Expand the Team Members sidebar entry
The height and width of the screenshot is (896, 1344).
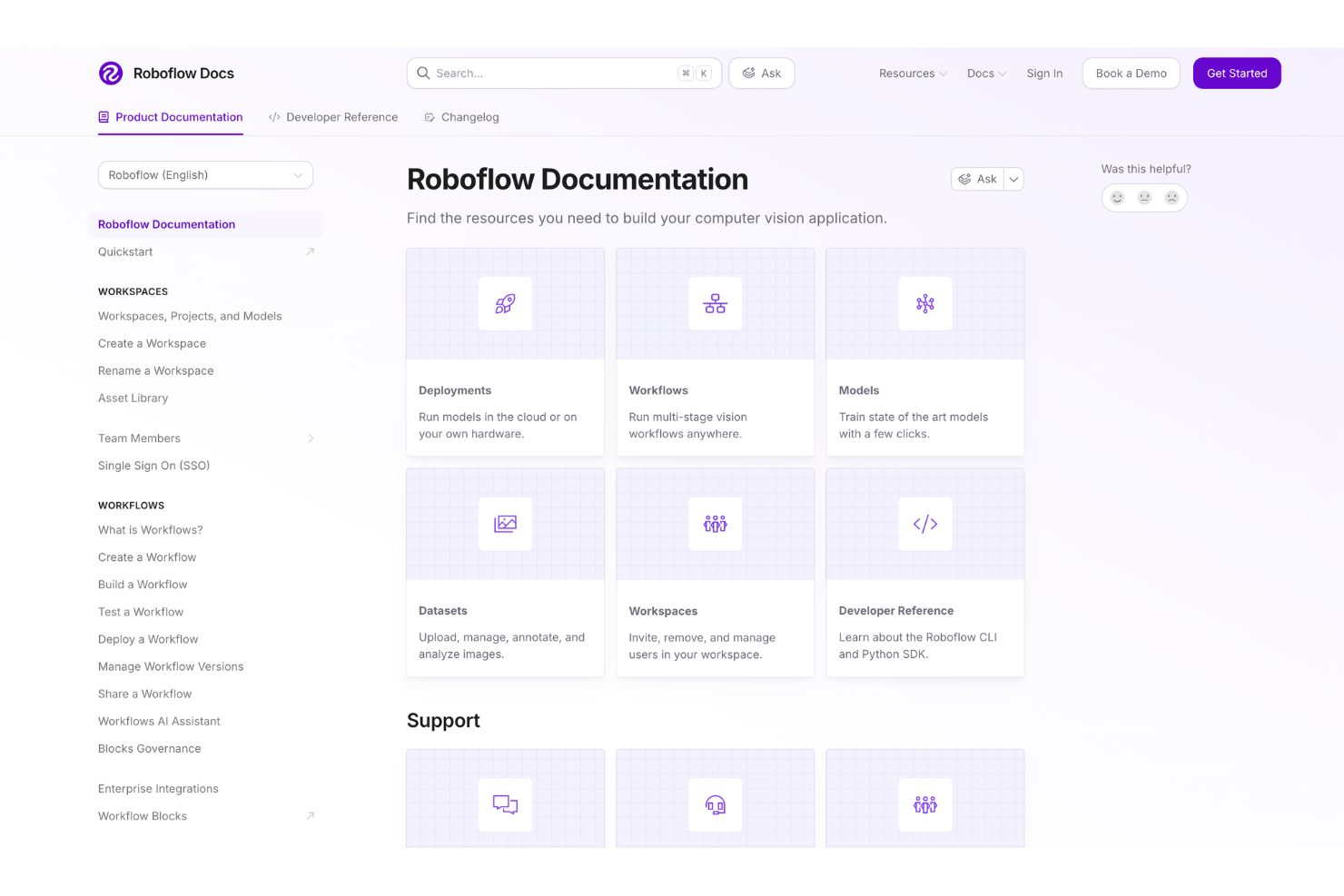[x=311, y=438]
